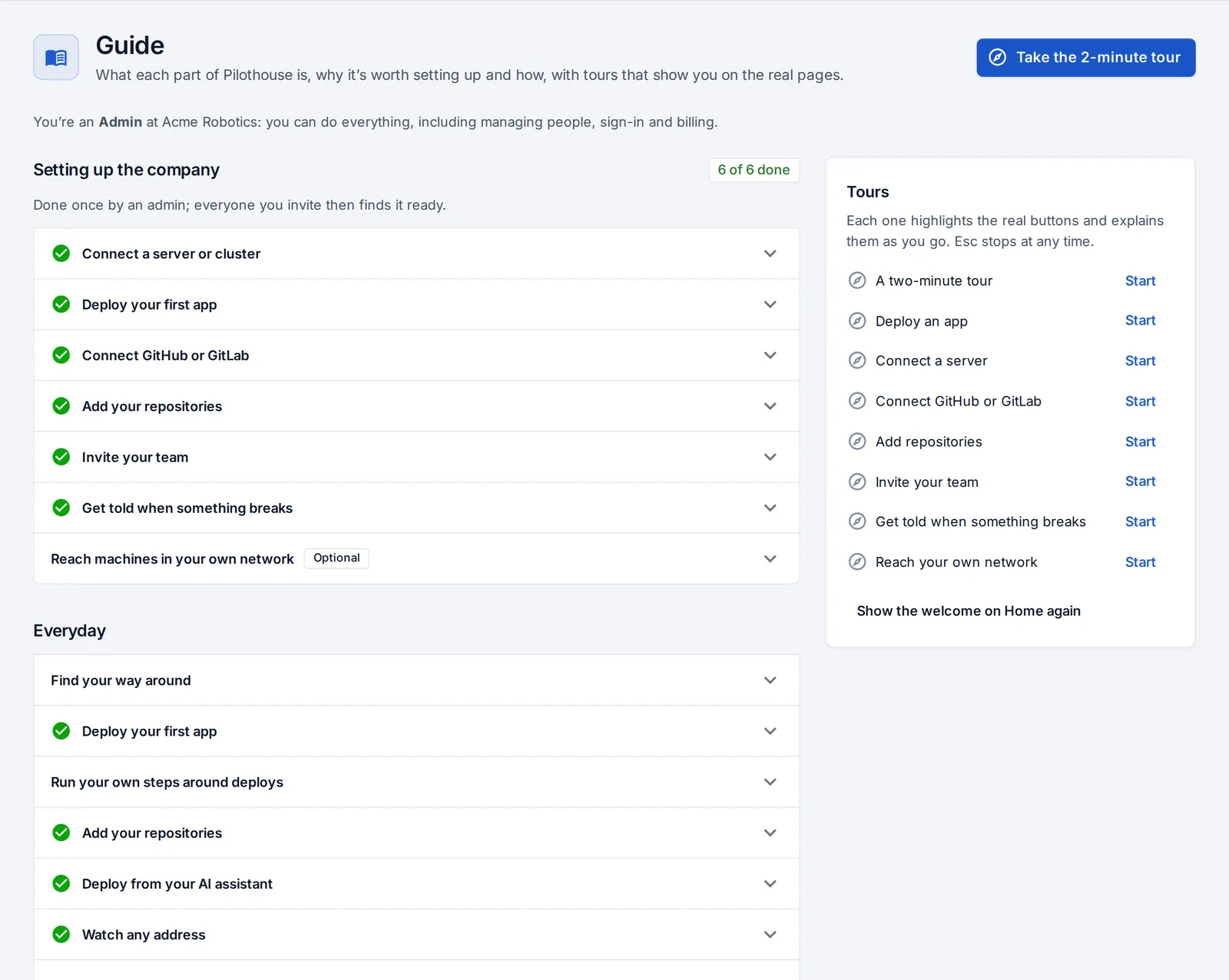Click green check on Deploy from your AI assistant
The width and height of the screenshot is (1229, 980).
coord(61,883)
